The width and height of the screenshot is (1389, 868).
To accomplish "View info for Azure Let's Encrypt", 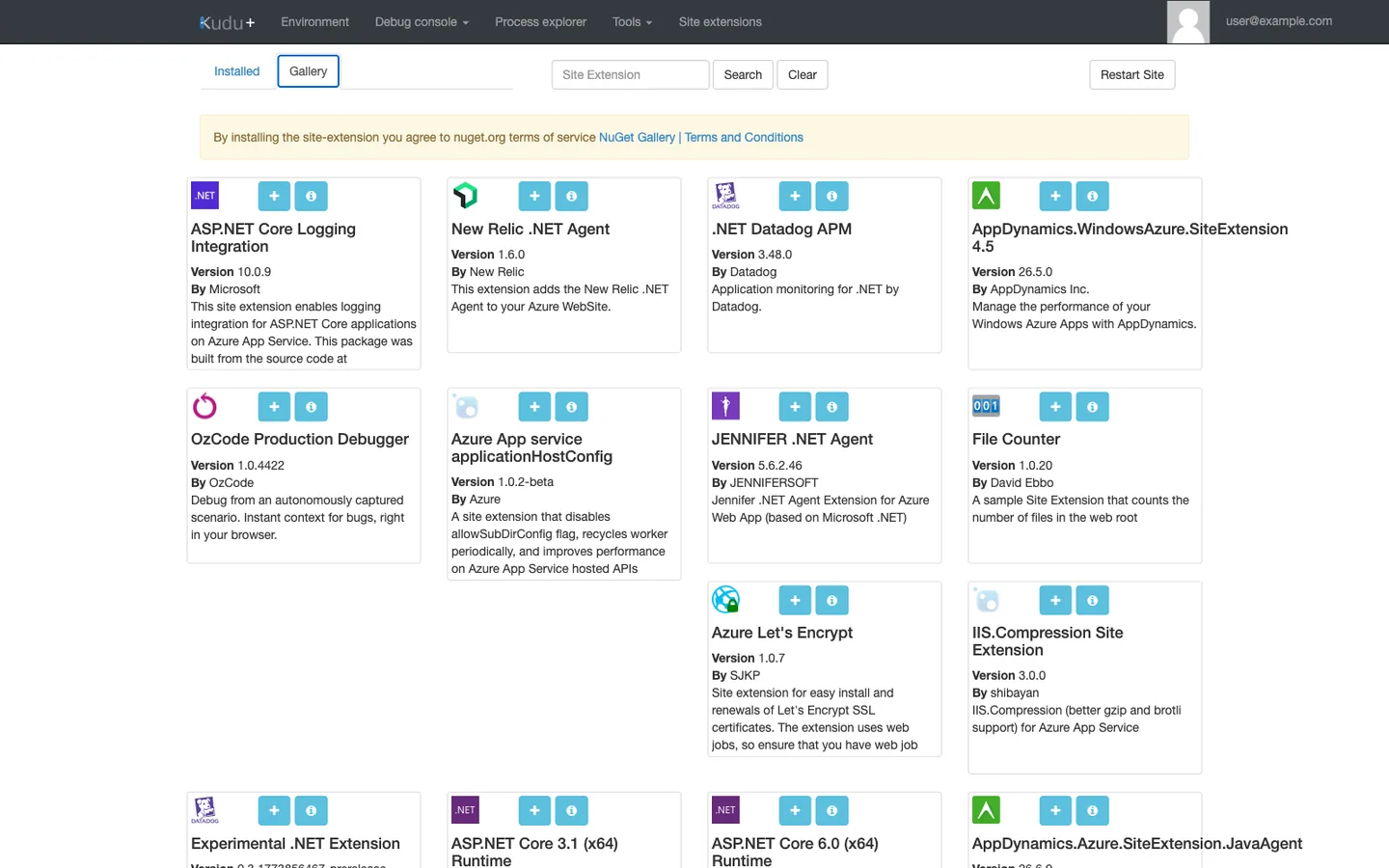I will 831,600.
